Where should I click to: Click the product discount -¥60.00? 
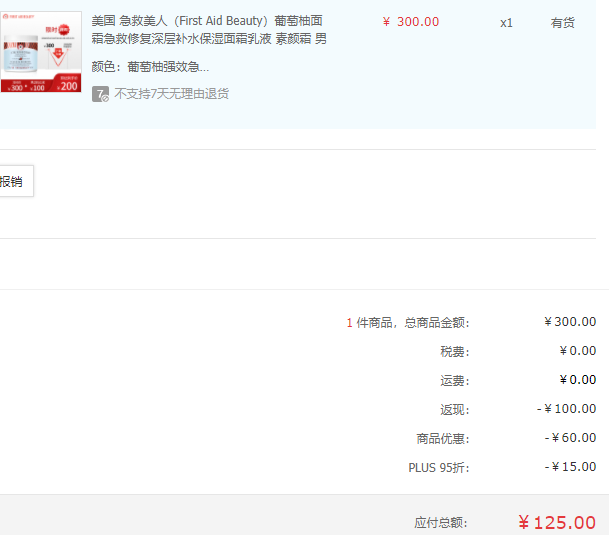(570, 438)
